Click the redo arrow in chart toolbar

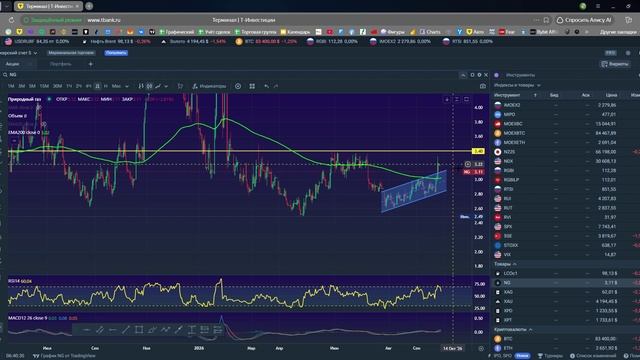[276, 86]
